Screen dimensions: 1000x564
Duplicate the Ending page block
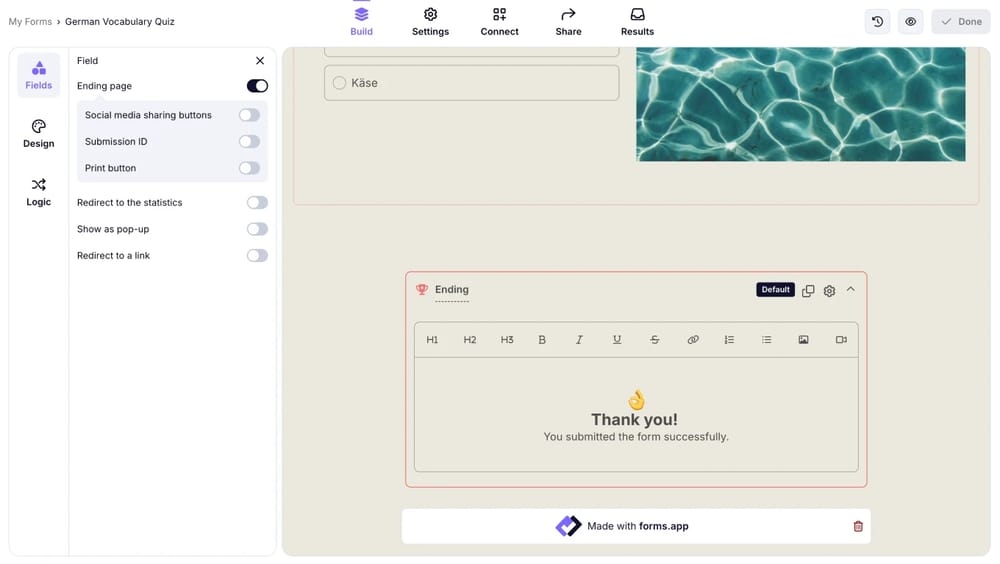(808, 290)
